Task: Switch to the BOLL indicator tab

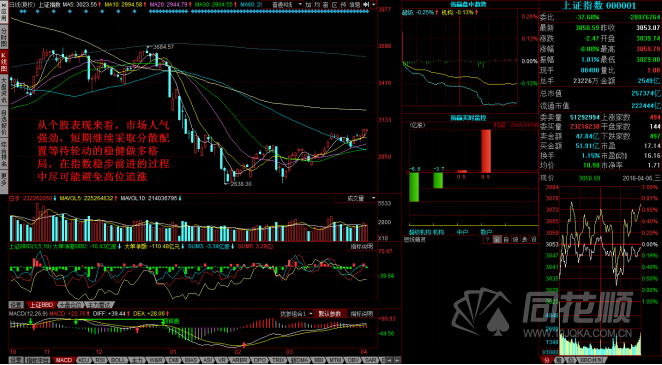Action: point(116,360)
